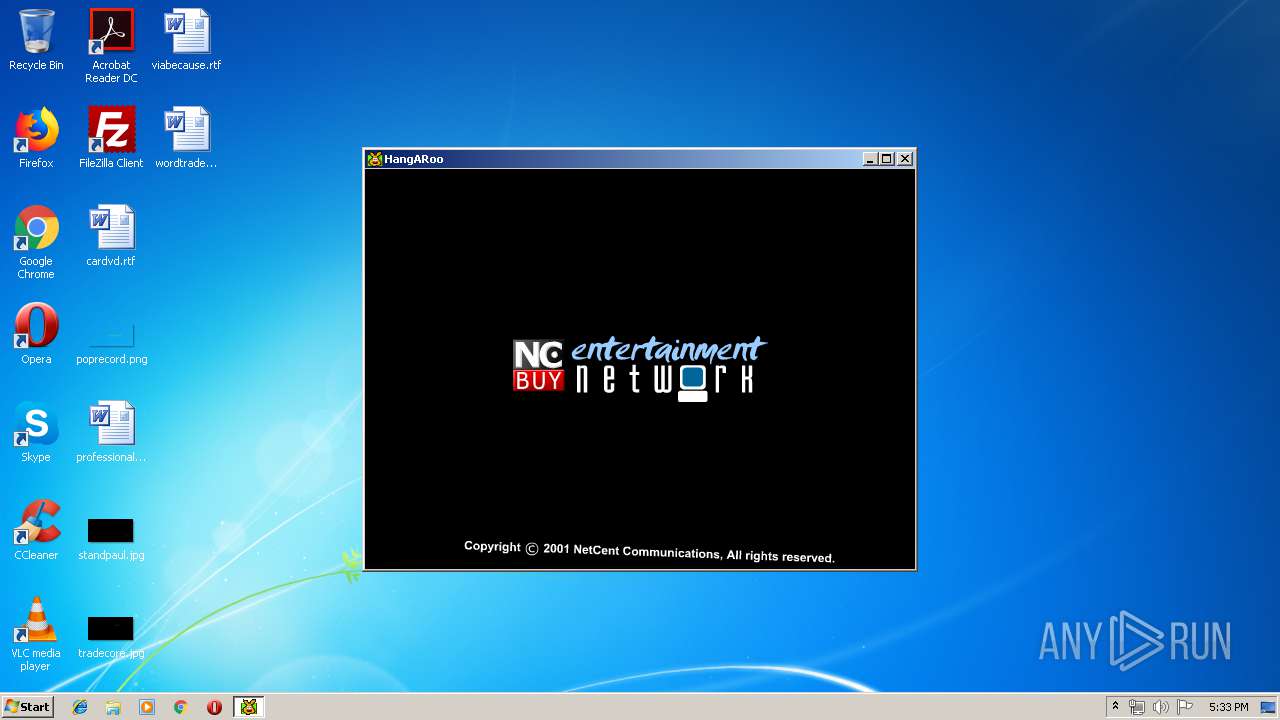Open the wordtrade document file
The image size is (1280, 720).
pyautogui.click(x=186, y=138)
